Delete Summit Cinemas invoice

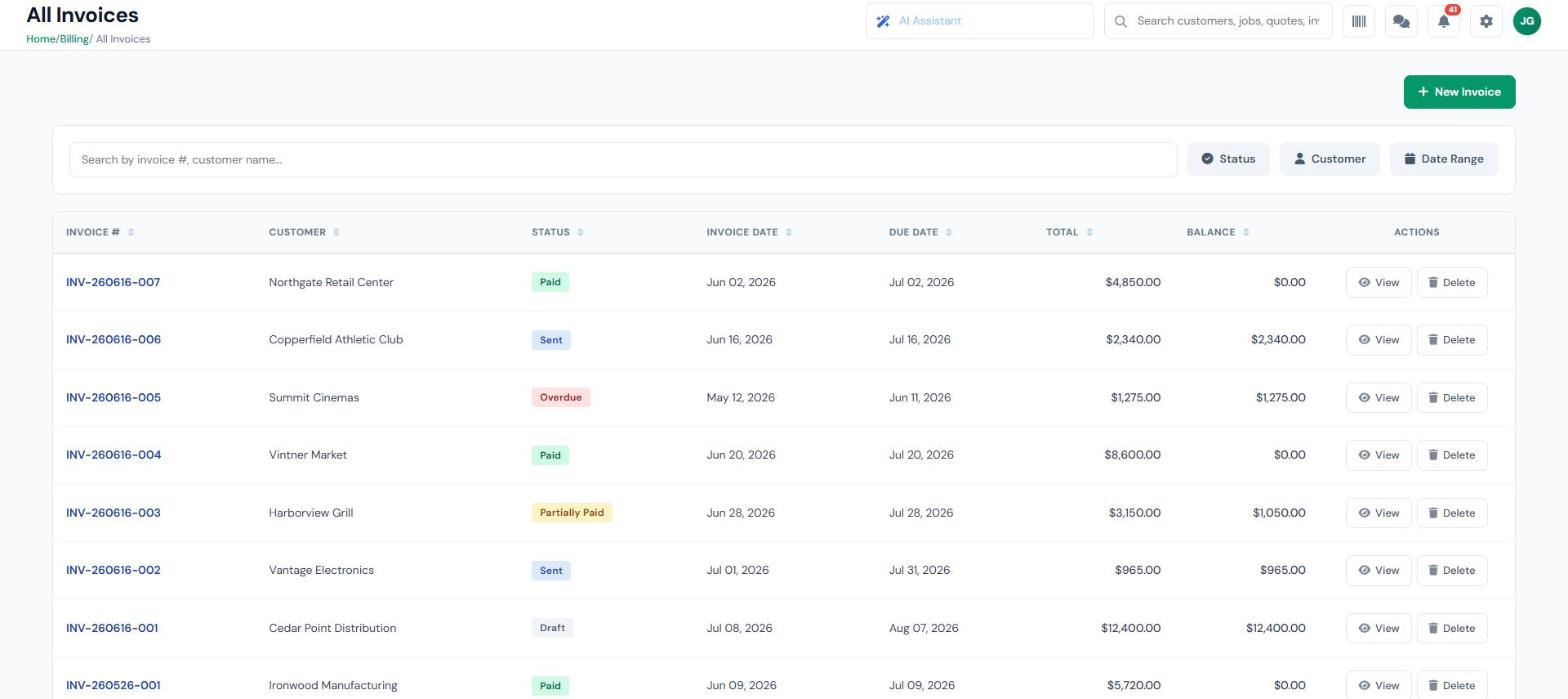click(1452, 398)
